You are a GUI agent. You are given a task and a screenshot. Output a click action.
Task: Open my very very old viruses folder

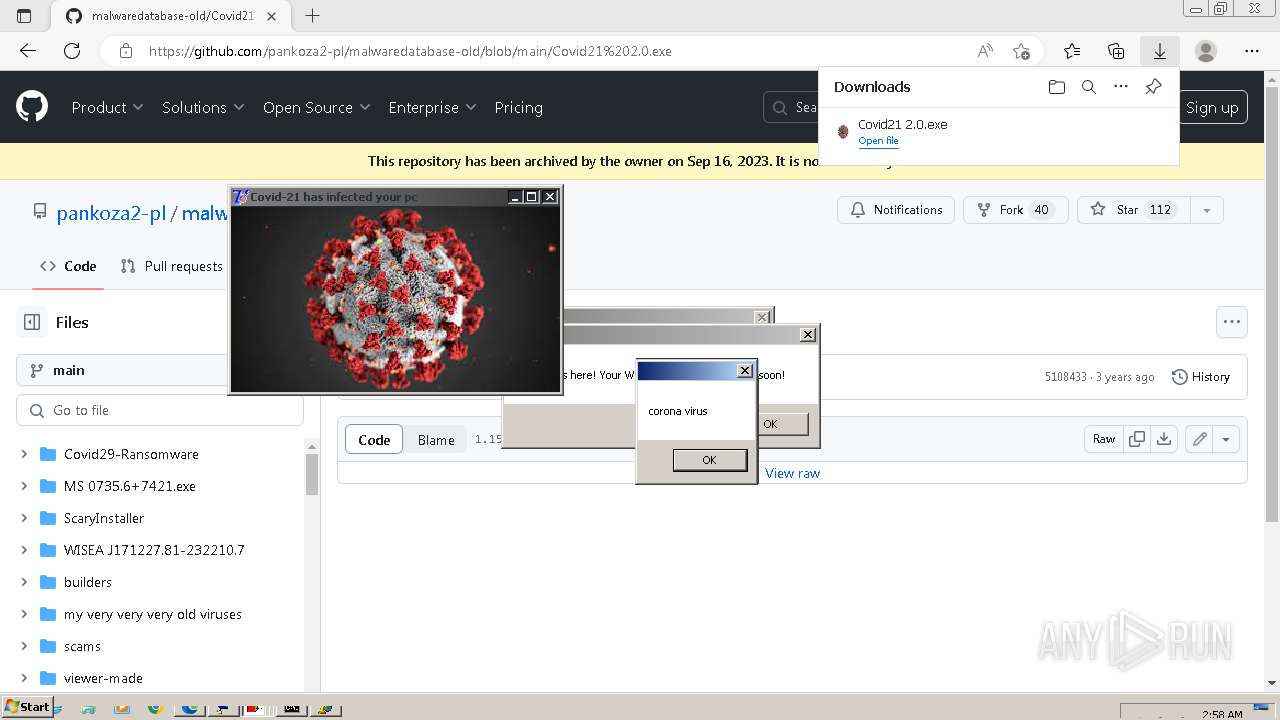coord(153,614)
